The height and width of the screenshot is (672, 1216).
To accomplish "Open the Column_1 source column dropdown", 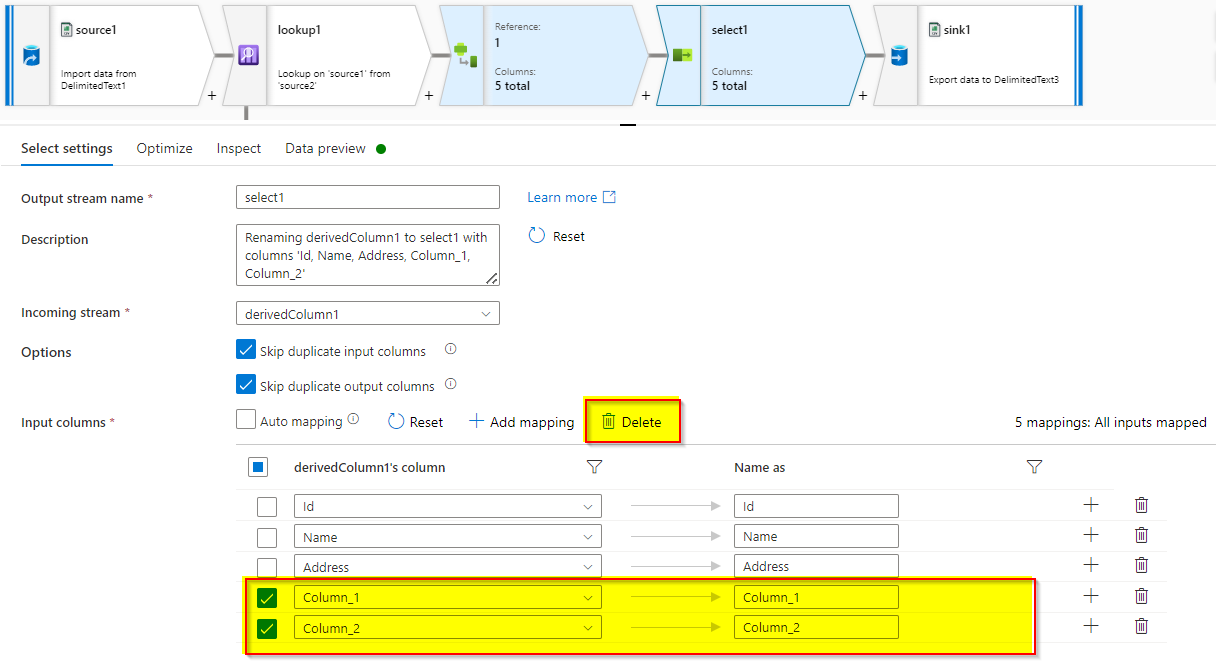I will (x=448, y=597).
